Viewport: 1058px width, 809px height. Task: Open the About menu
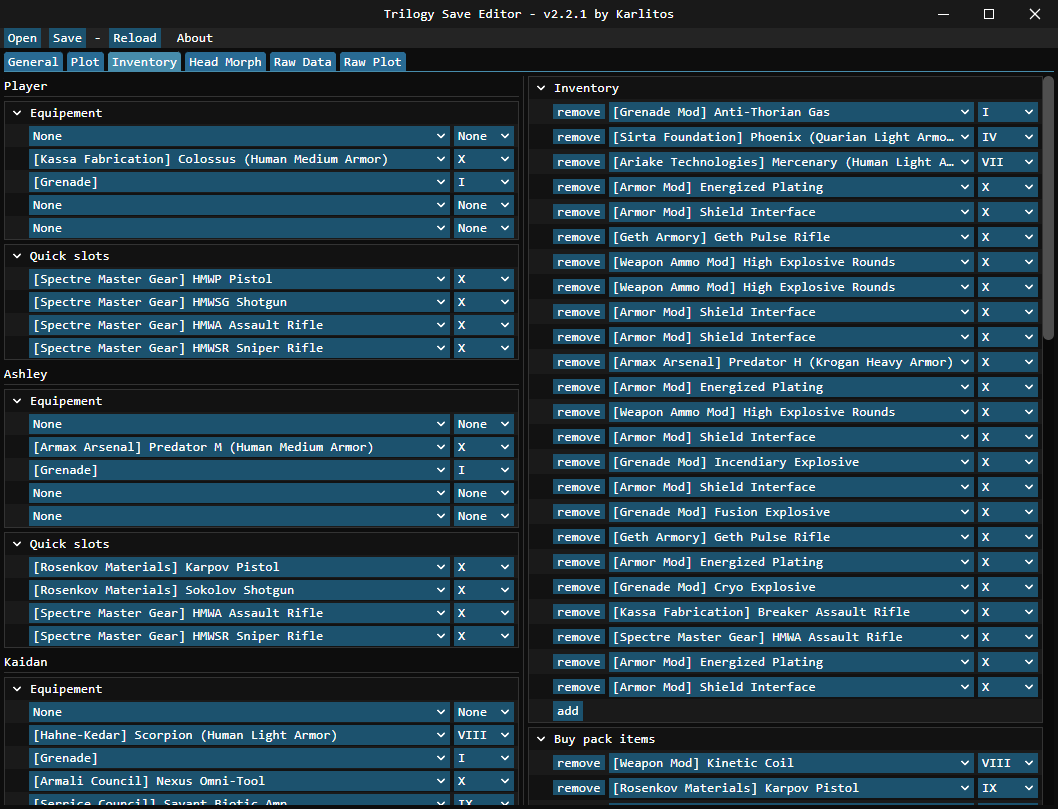(194, 38)
